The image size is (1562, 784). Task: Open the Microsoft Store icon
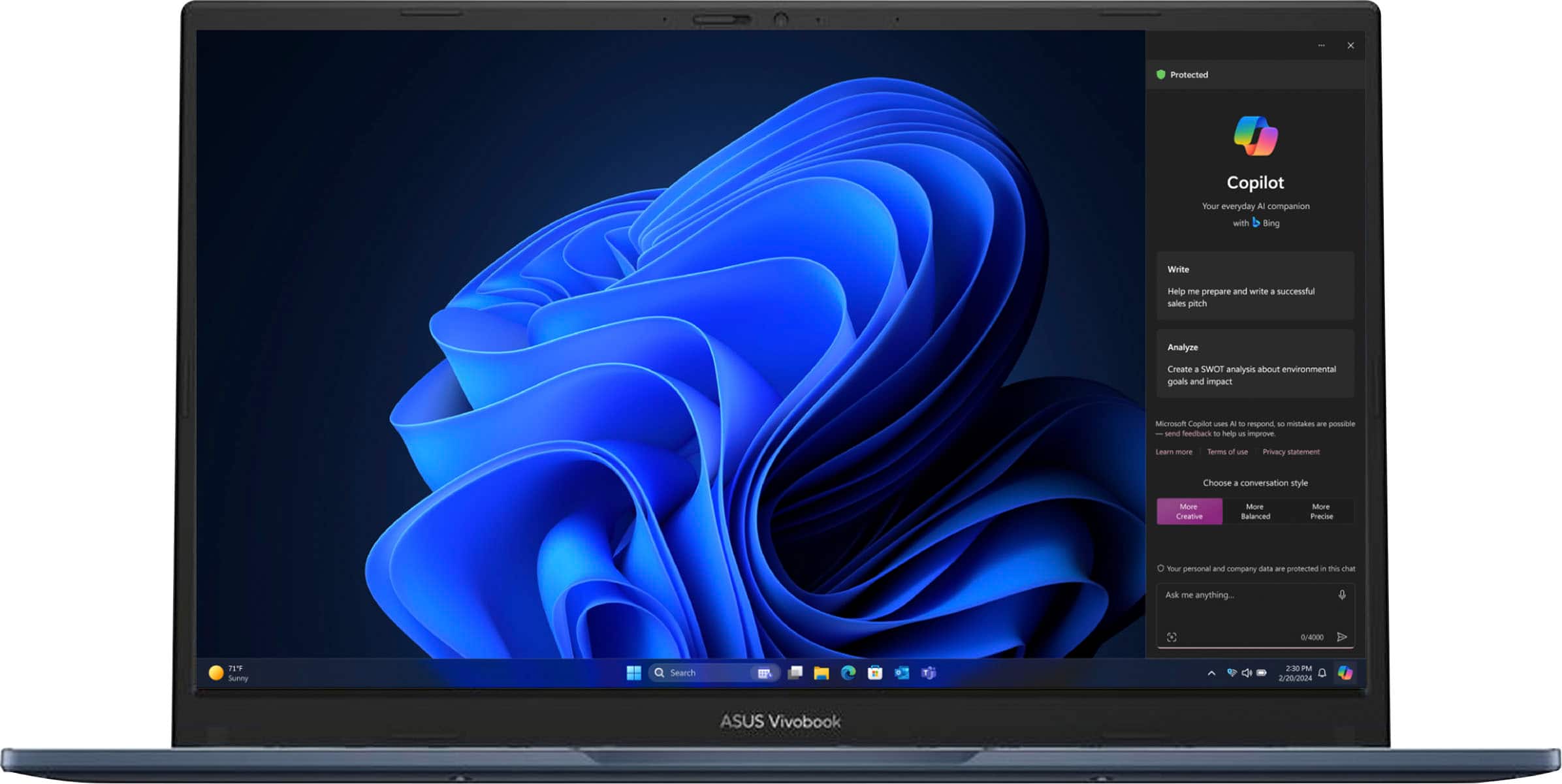point(875,672)
